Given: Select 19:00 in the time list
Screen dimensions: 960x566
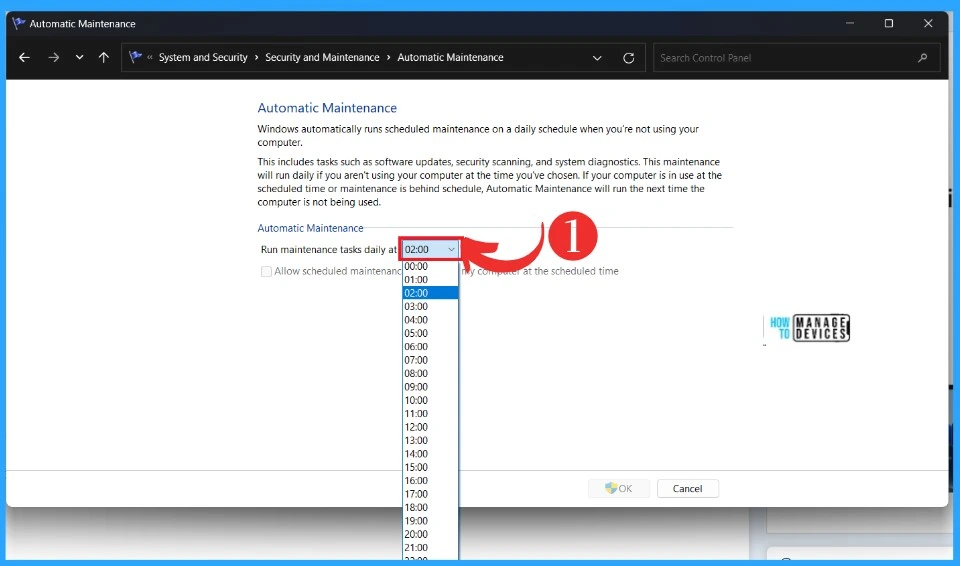Looking at the screenshot, I should (x=430, y=521).
